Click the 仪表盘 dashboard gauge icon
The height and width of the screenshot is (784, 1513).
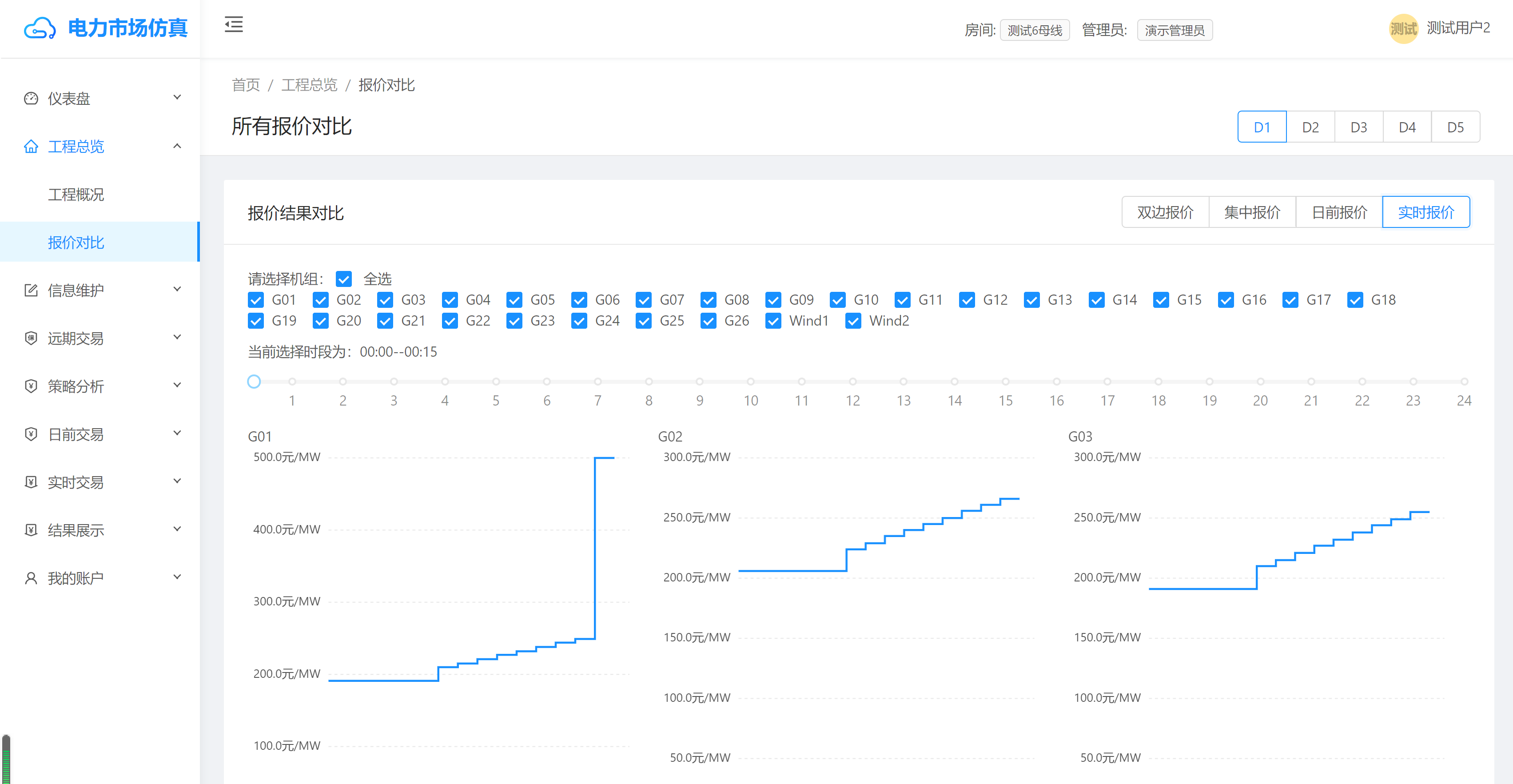click(x=31, y=98)
